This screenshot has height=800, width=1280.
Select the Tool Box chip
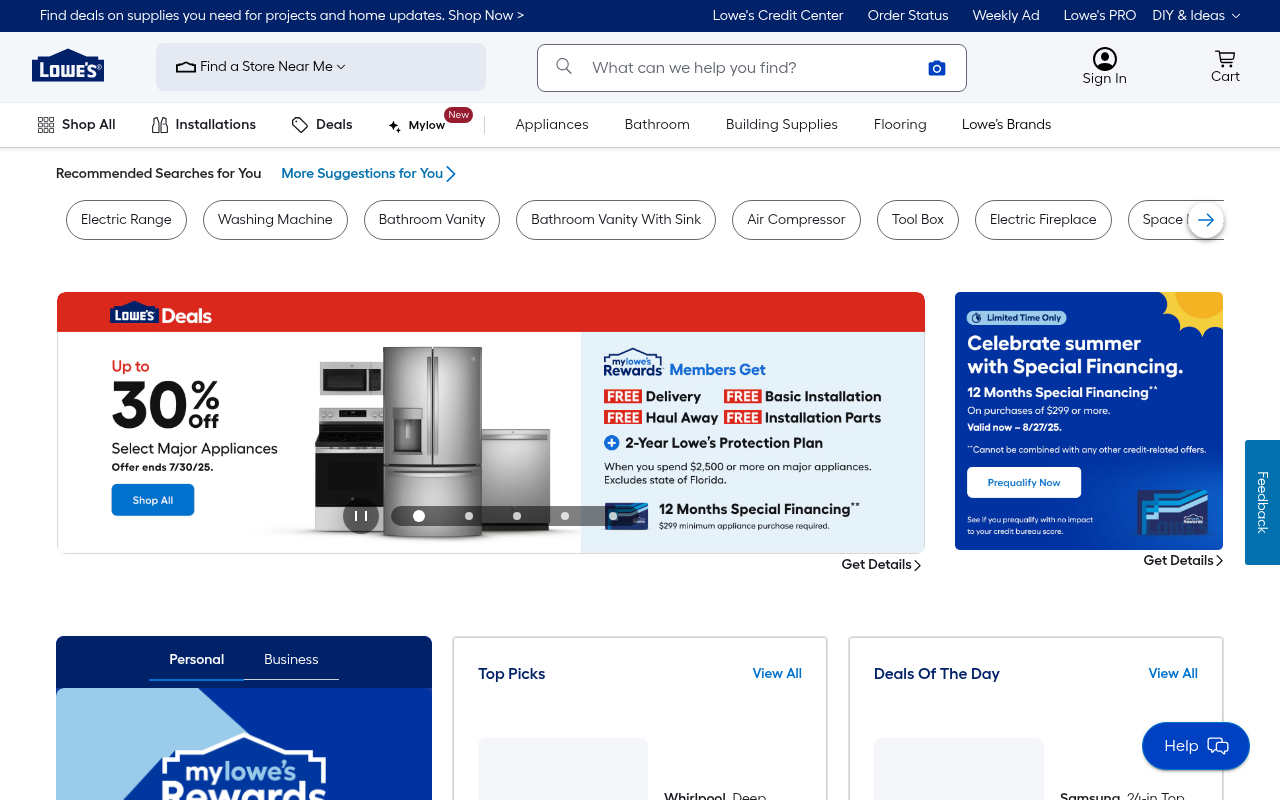click(918, 220)
